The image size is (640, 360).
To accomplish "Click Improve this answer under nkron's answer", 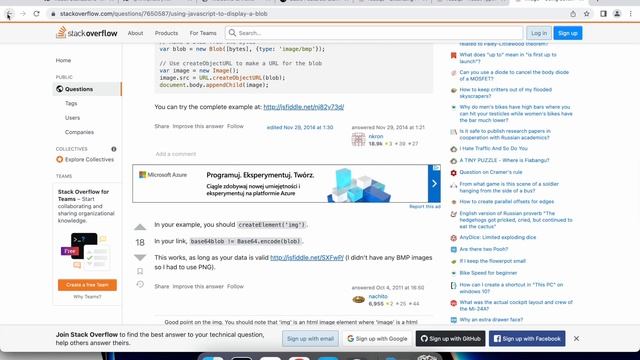I will click(x=198, y=126).
